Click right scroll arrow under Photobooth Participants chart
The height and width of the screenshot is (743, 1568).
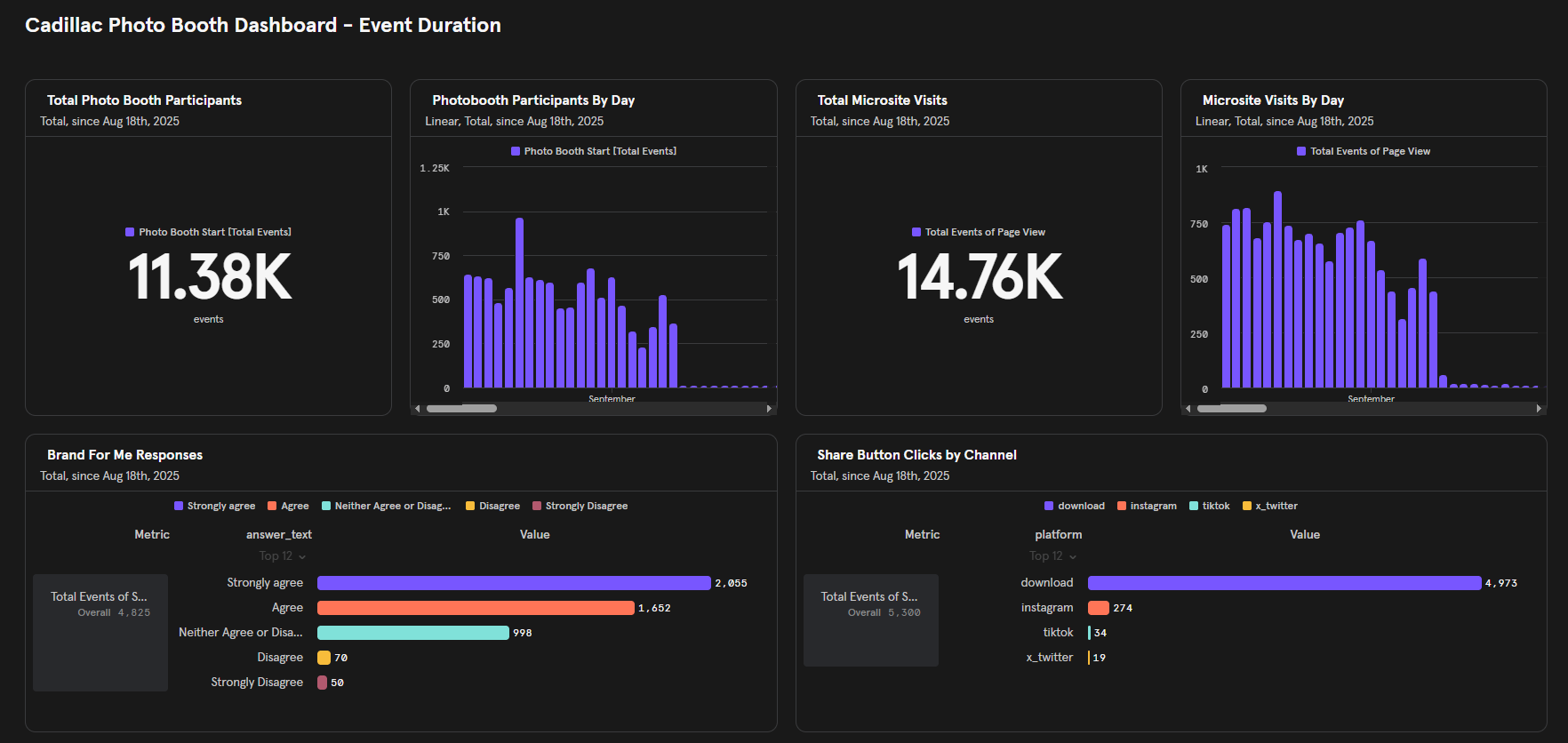coord(770,409)
